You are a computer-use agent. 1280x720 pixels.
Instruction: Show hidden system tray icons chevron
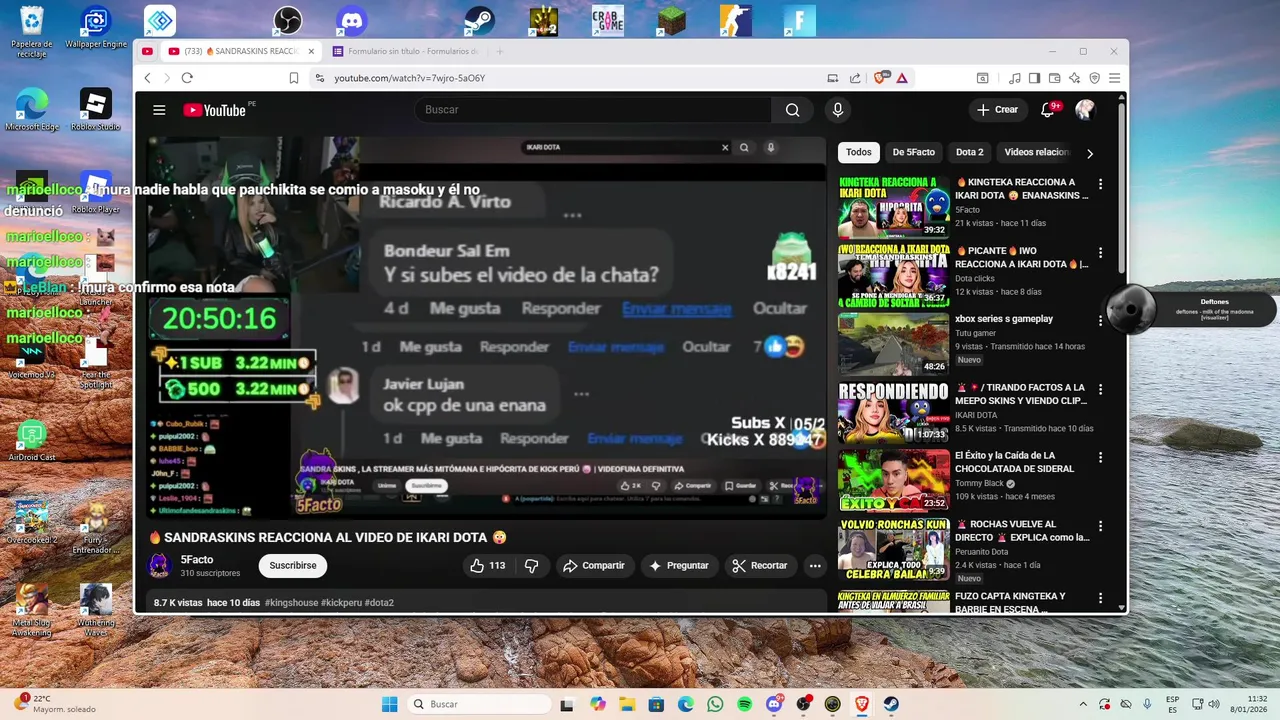point(1083,704)
